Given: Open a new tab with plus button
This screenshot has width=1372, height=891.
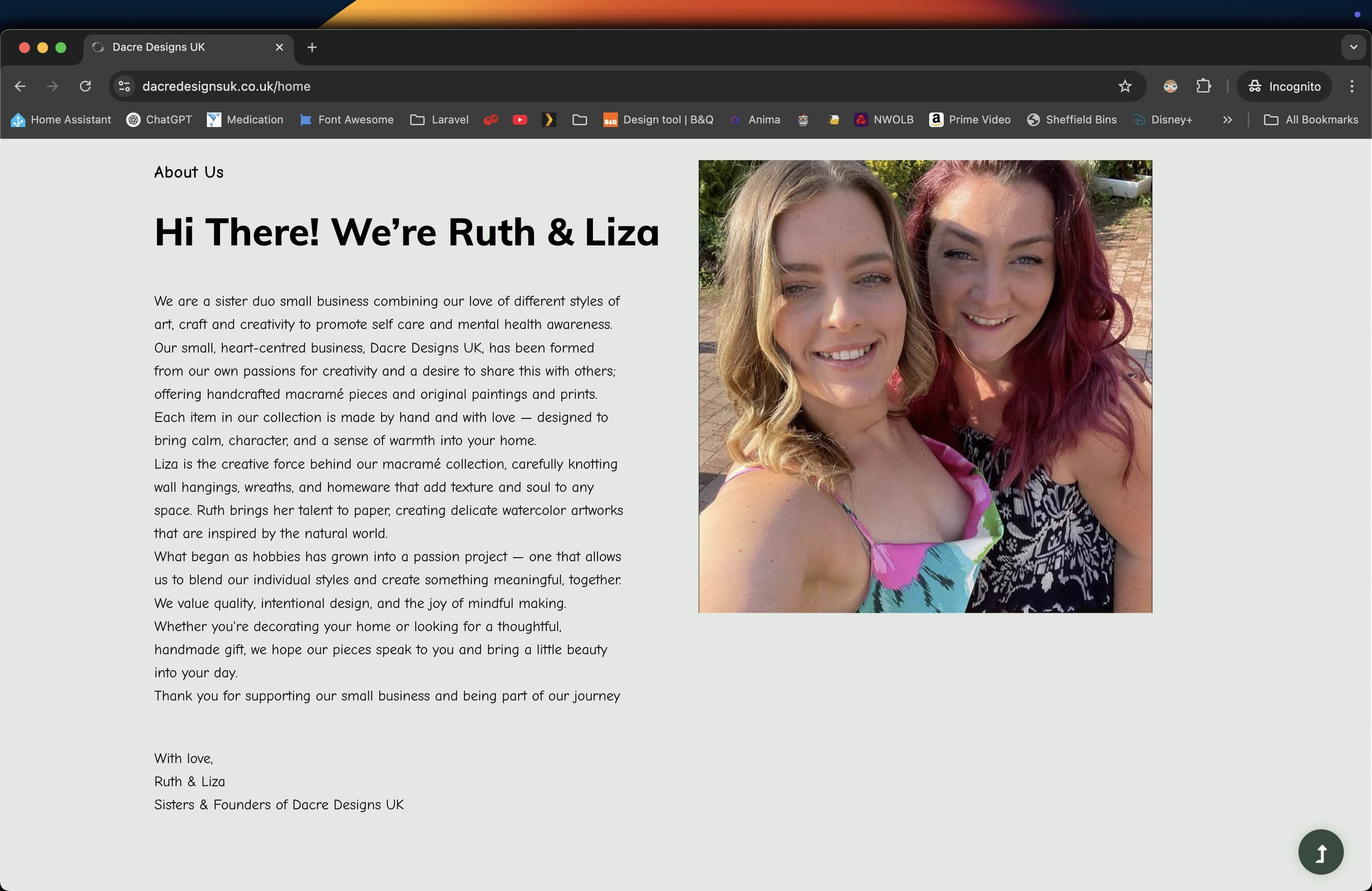Looking at the screenshot, I should coord(312,47).
